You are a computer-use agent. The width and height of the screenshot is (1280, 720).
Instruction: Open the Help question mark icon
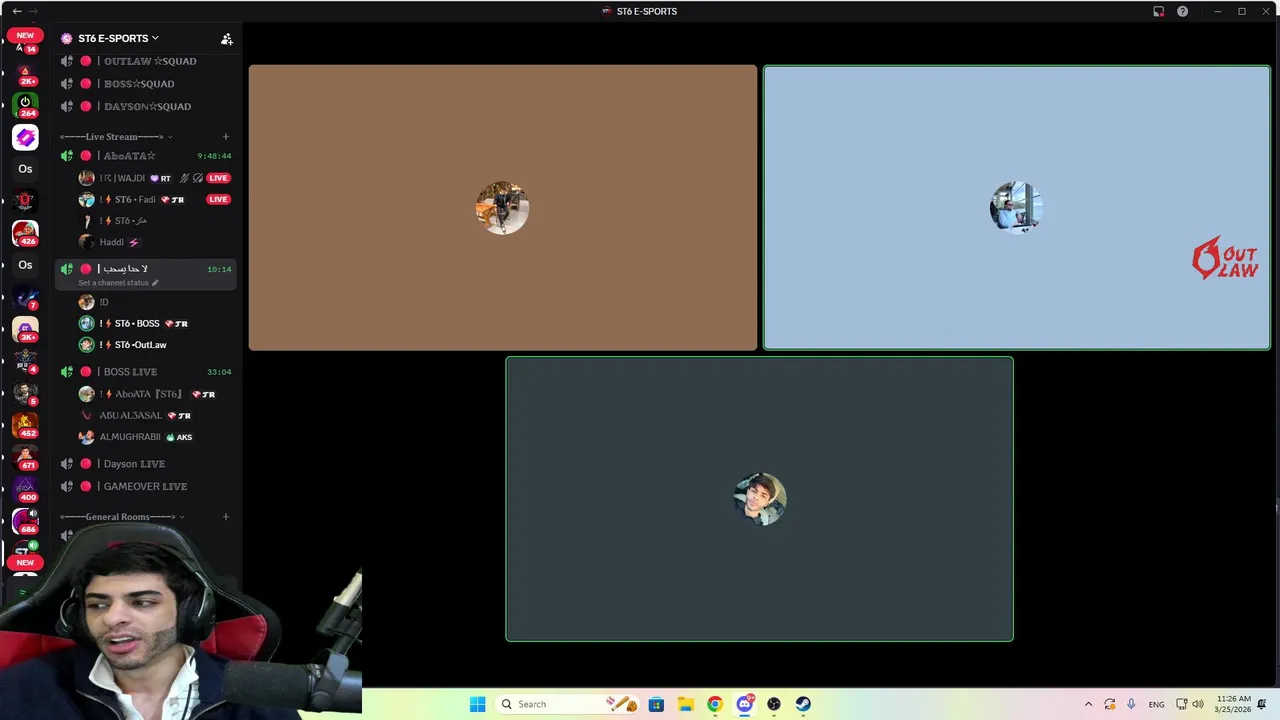click(1182, 11)
